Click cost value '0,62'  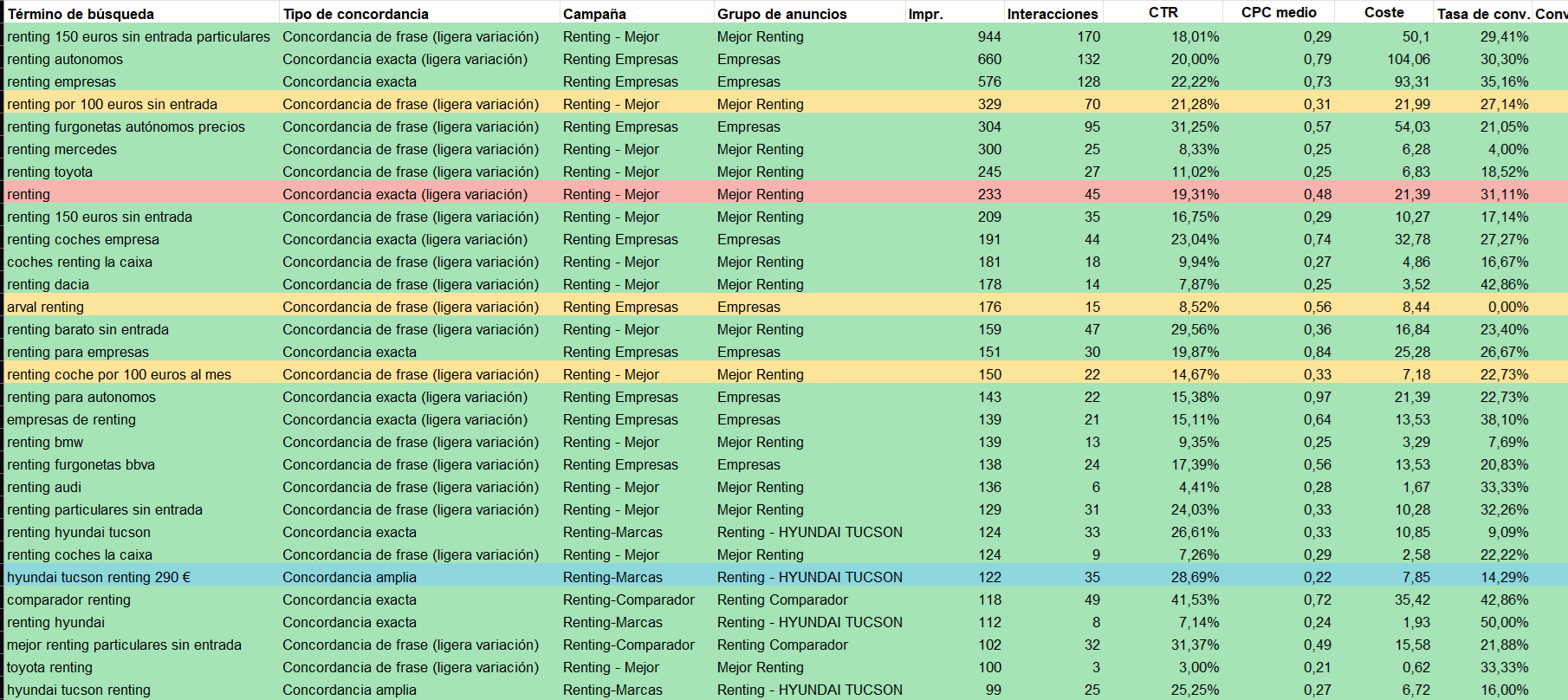(1416, 667)
